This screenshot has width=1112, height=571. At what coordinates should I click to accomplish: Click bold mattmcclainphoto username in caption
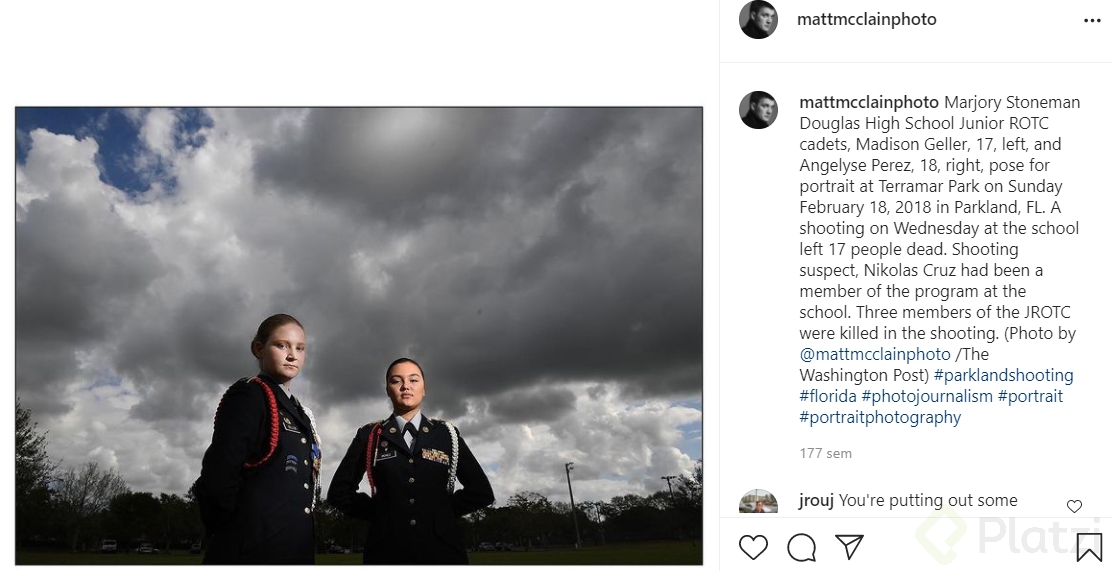pos(869,103)
